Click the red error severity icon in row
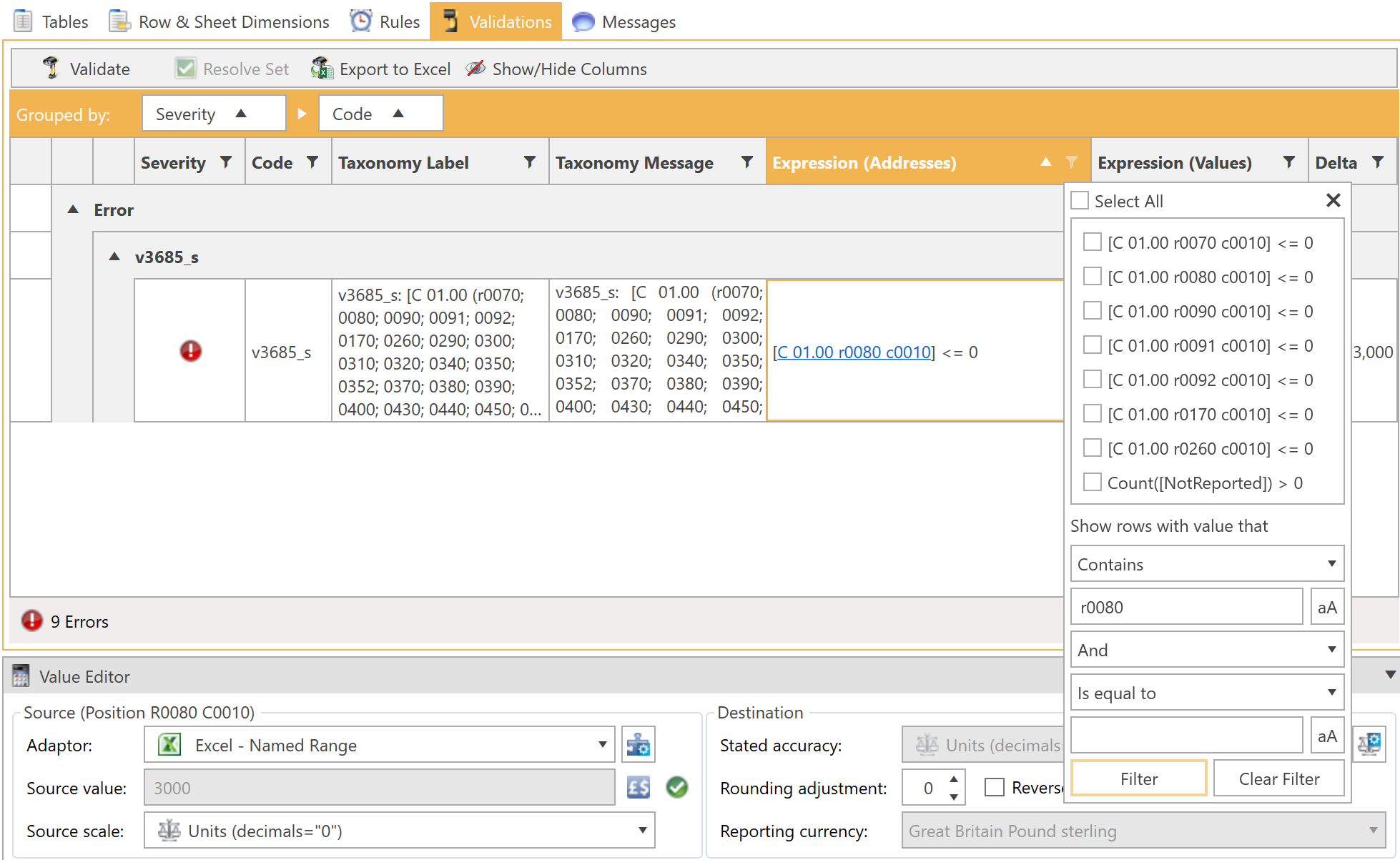Image resolution: width=1400 pixels, height=860 pixels. [190, 351]
